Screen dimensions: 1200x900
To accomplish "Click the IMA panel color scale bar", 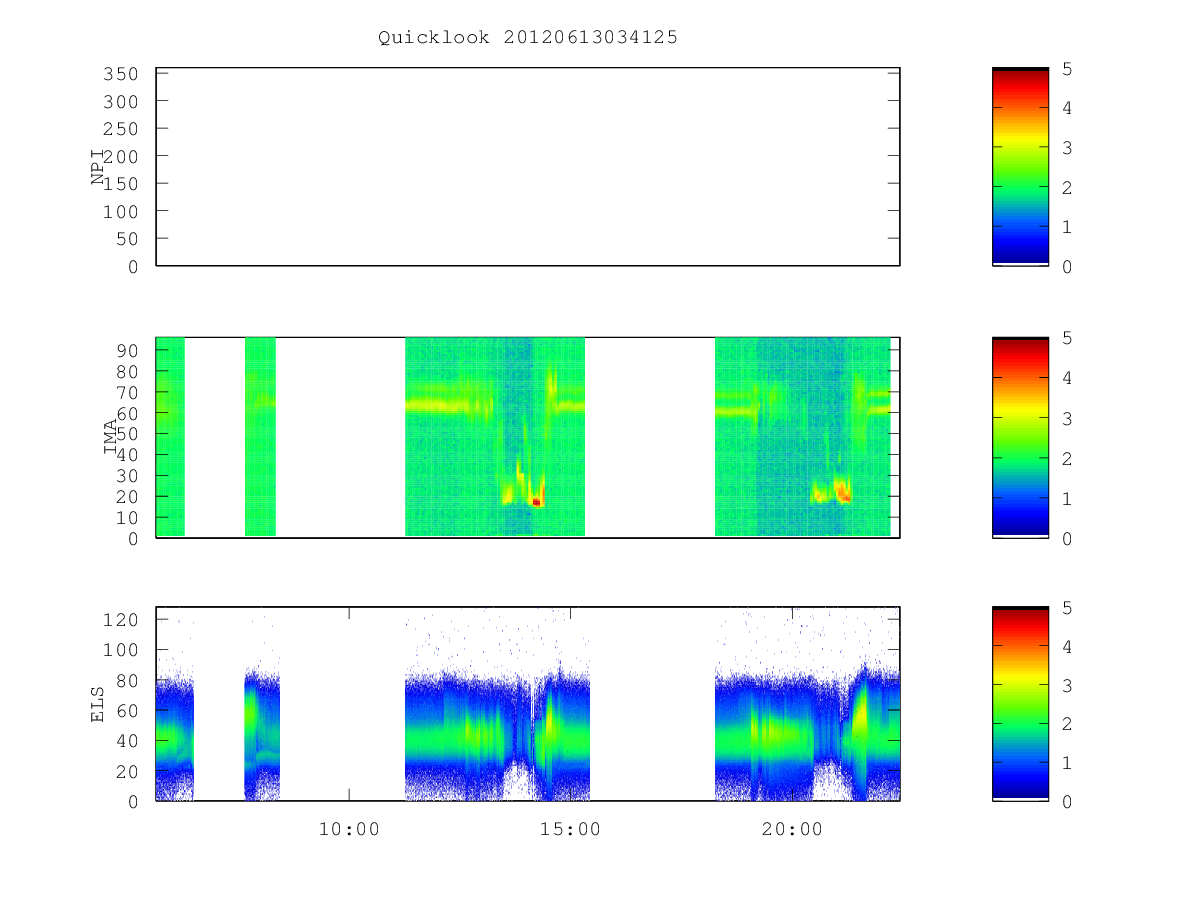I will [1020, 437].
